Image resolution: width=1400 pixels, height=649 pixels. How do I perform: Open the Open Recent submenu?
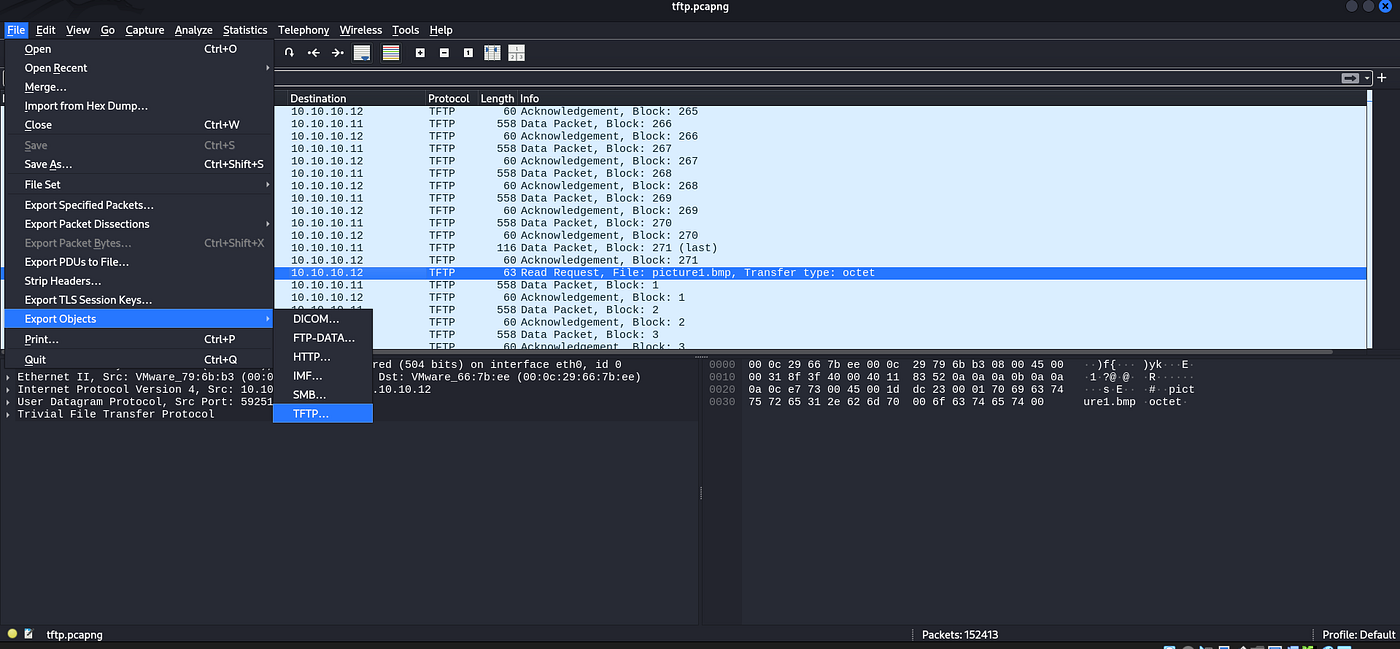[x=139, y=68]
